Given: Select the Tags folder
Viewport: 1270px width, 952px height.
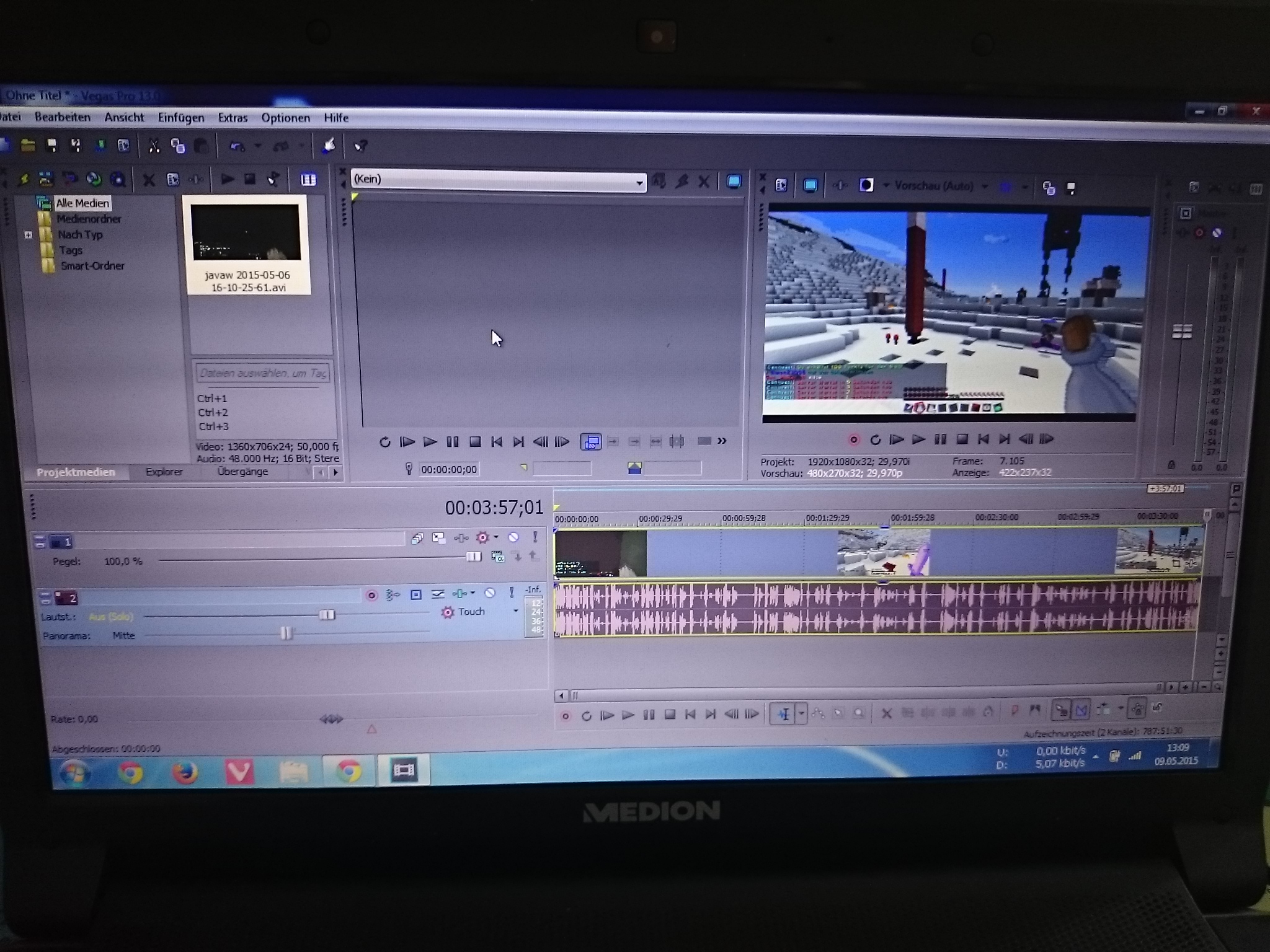Looking at the screenshot, I should (70, 250).
